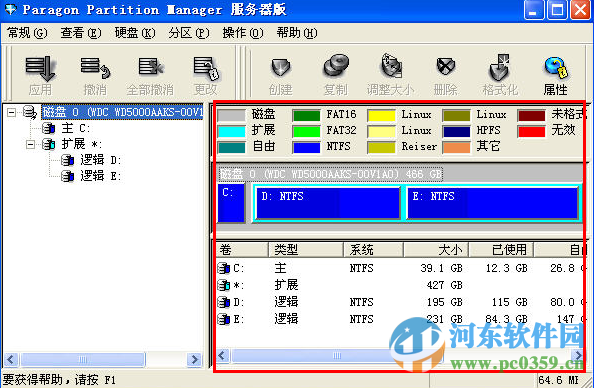Click the 撤消 (Undo) toolbar icon

point(95,69)
